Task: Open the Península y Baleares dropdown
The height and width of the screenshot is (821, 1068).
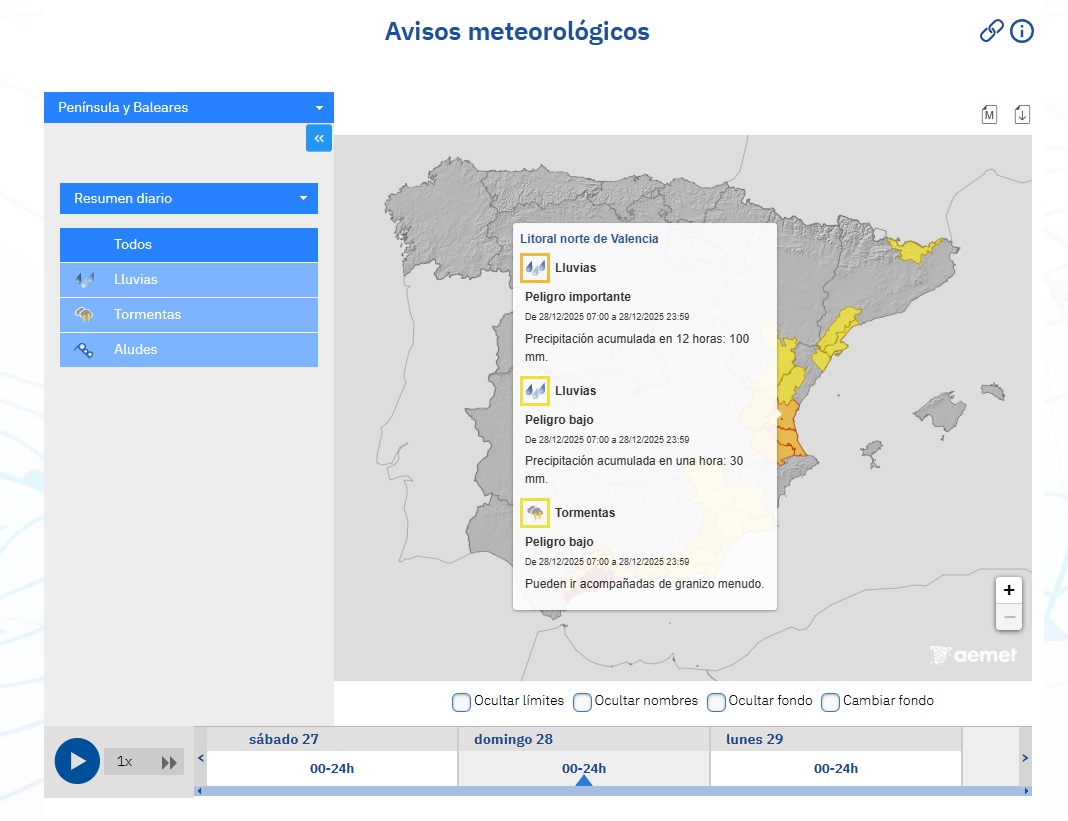Action: click(188, 107)
